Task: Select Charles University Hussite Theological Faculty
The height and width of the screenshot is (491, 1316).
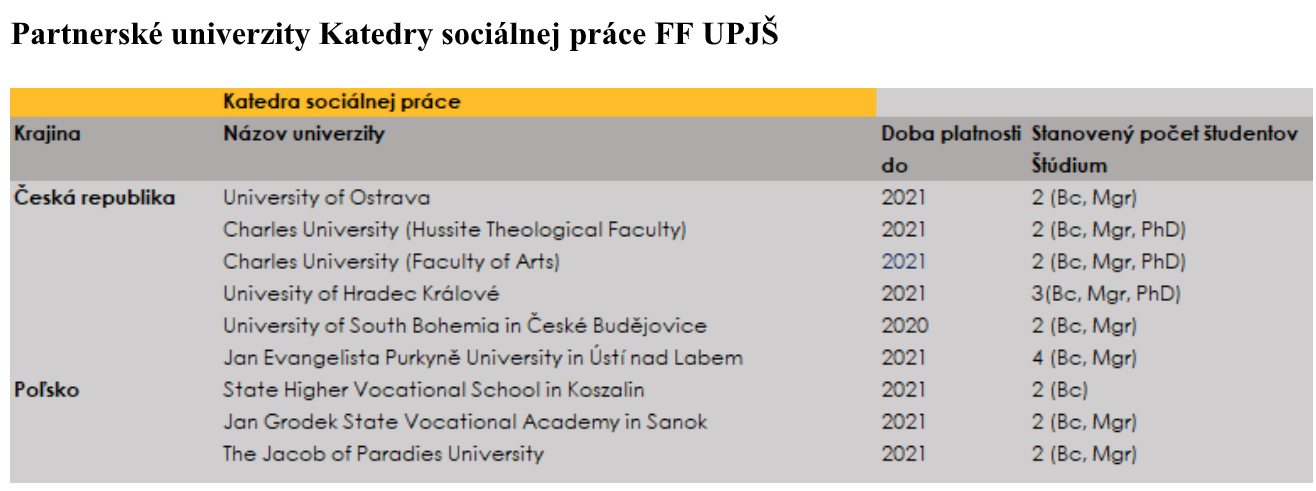Action: (x=454, y=230)
